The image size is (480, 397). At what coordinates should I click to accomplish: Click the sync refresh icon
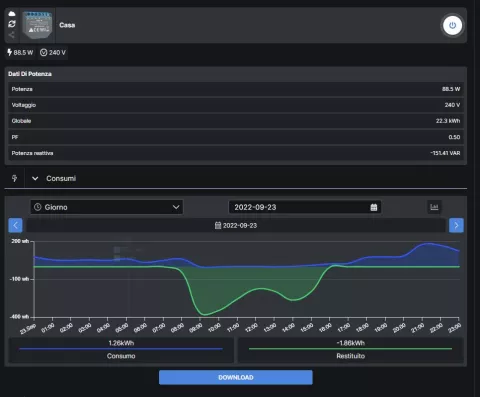[x=12, y=24]
